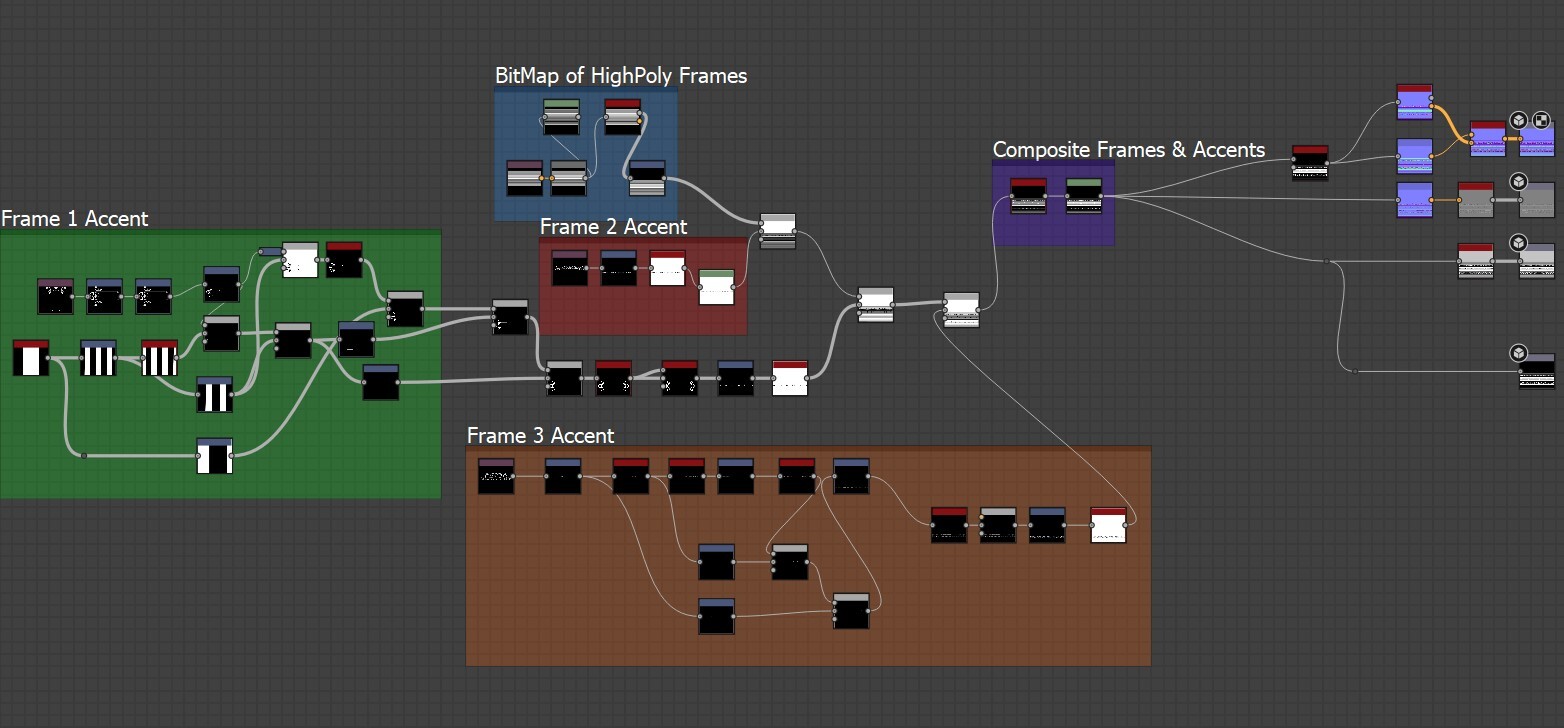The height and width of the screenshot is (728, 1564).
Task: Select red-header white striped node before the white output node
Action: click(x=1476, y=261)
